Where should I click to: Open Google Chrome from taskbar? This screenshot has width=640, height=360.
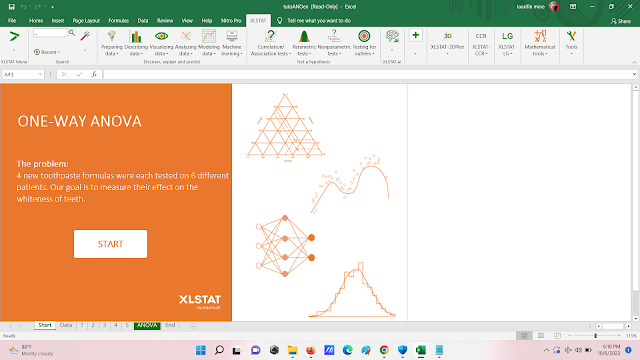coord(384,350)
